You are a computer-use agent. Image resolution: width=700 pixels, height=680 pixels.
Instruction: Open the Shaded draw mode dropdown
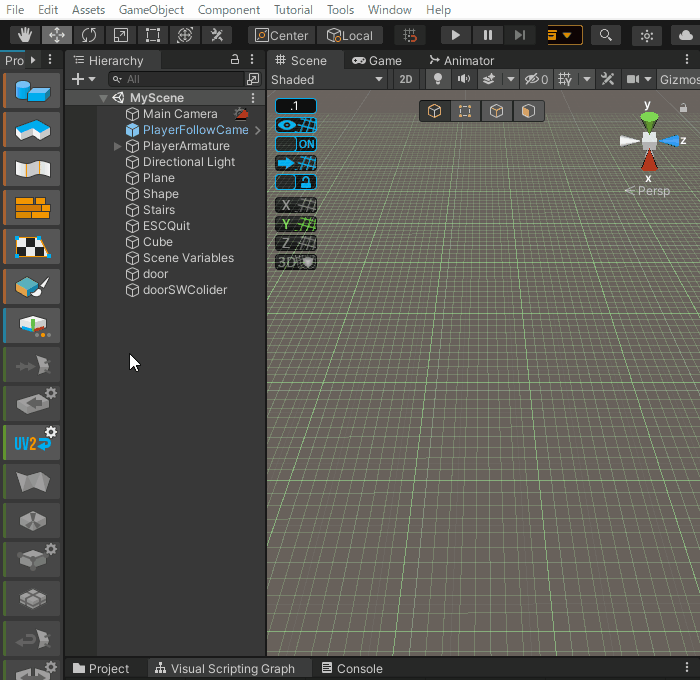327,80
